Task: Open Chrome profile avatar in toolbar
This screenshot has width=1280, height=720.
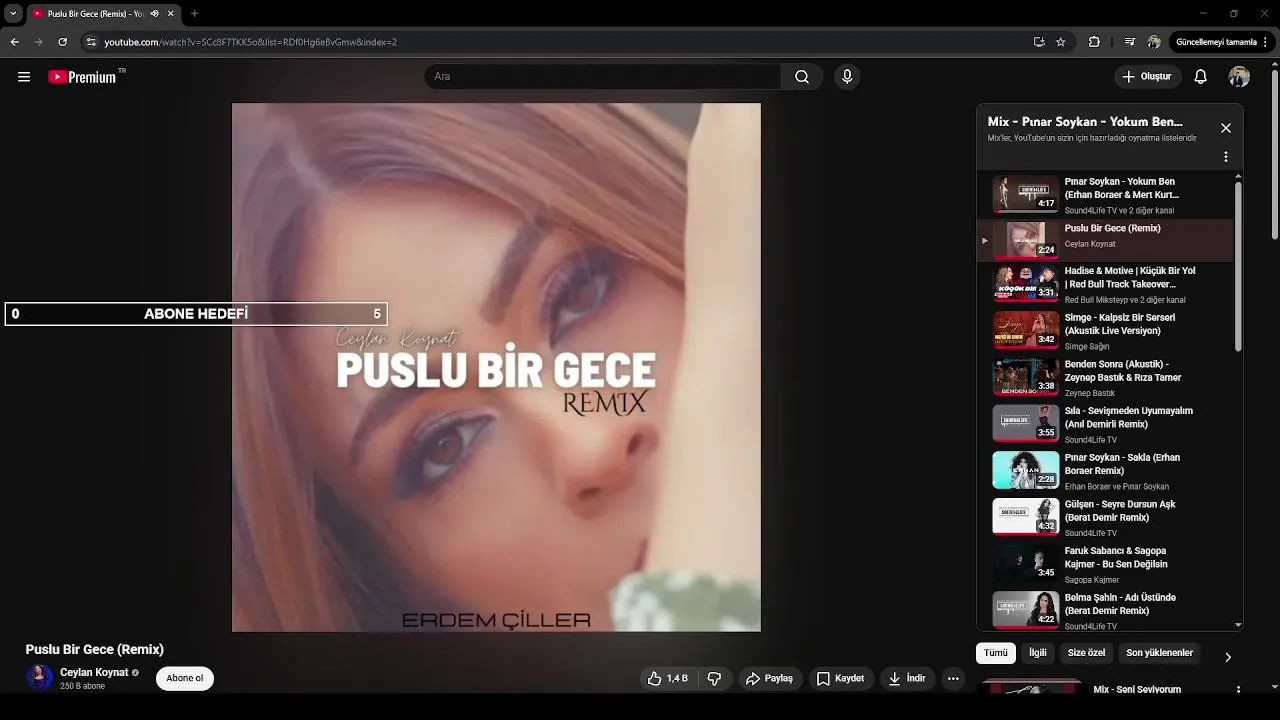Action: coord(1154,42)
